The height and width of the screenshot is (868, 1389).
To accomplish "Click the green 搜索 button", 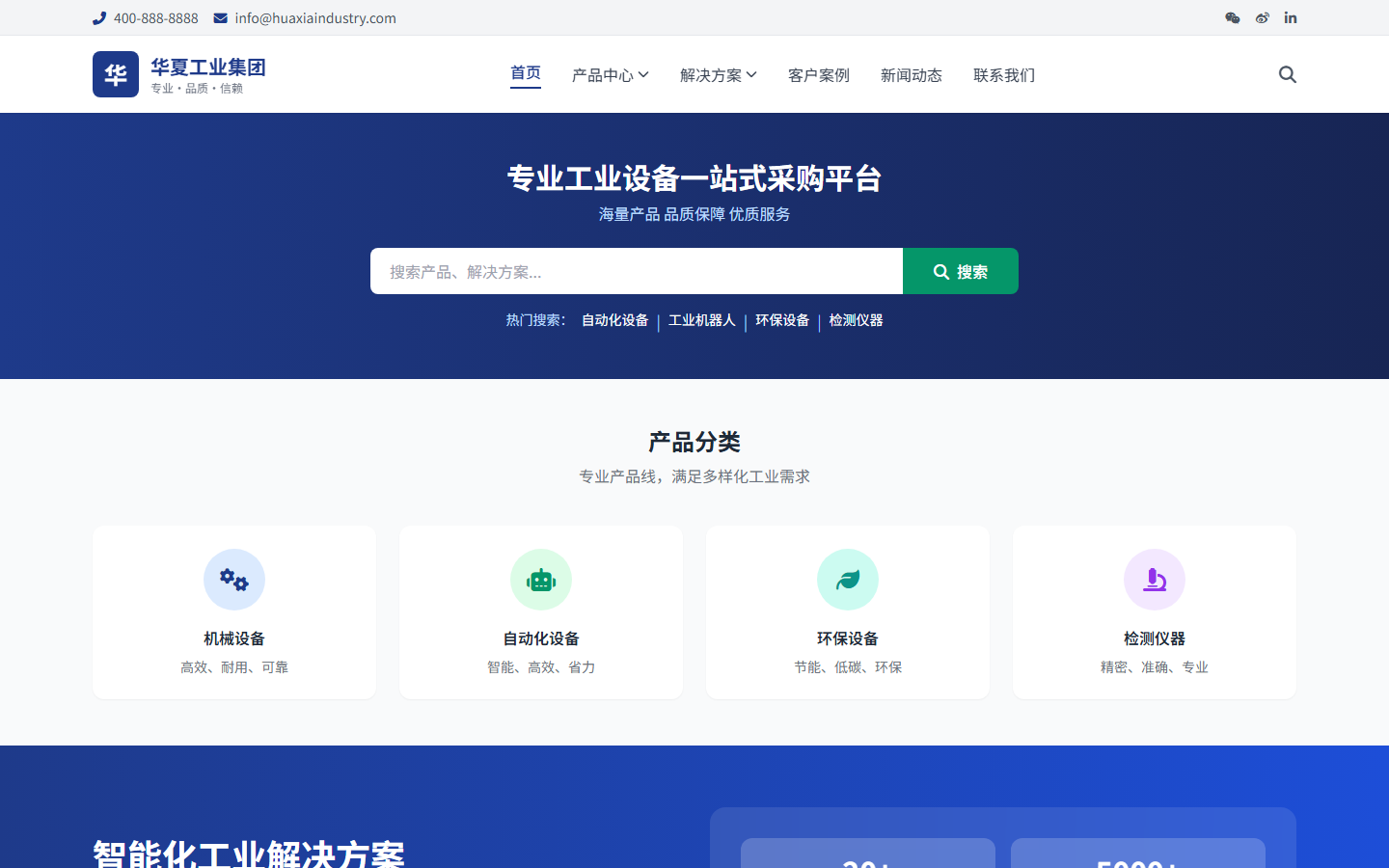I will 961,271.
